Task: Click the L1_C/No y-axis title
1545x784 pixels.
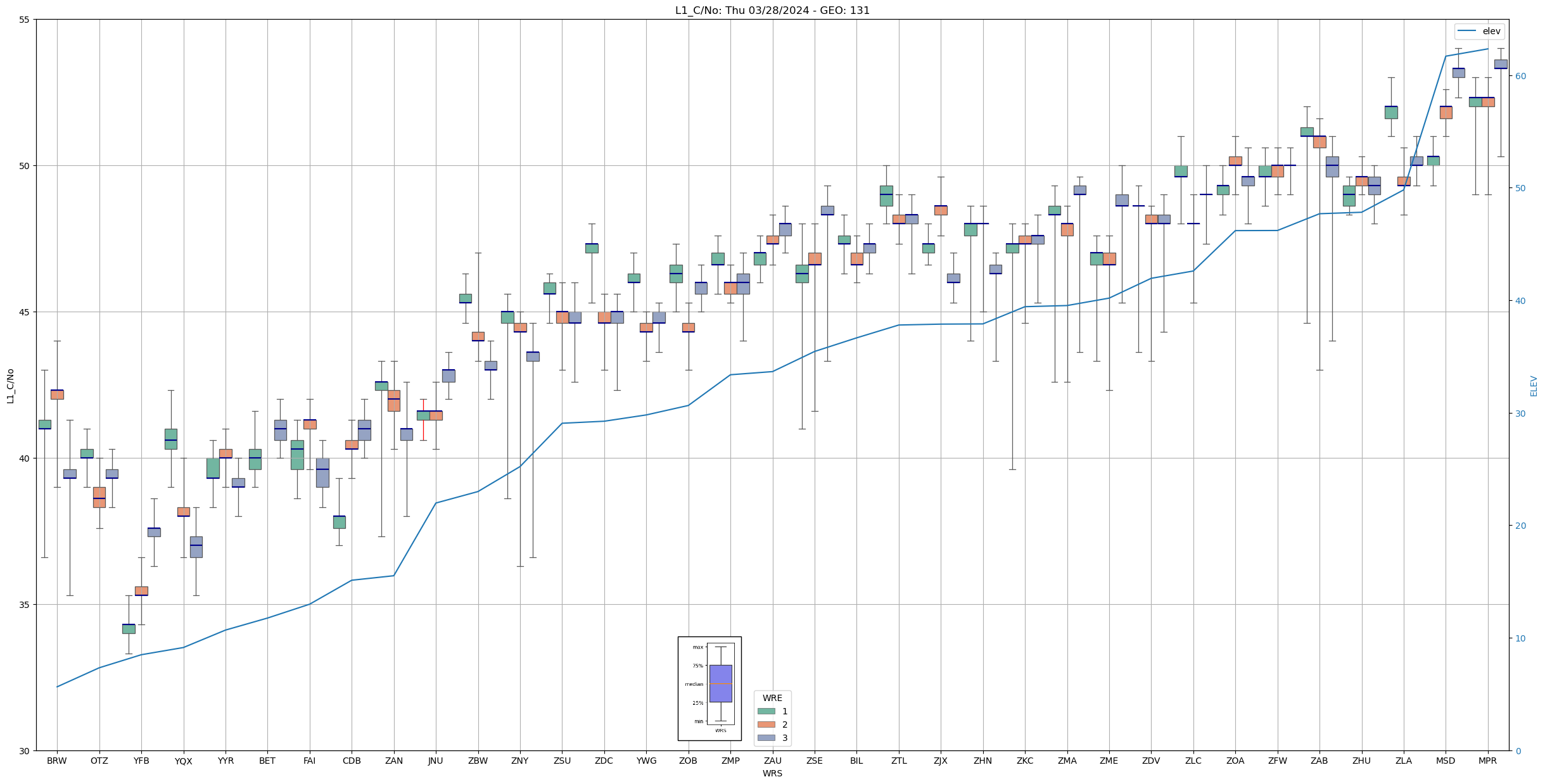Action: click(x=10, y=385)
